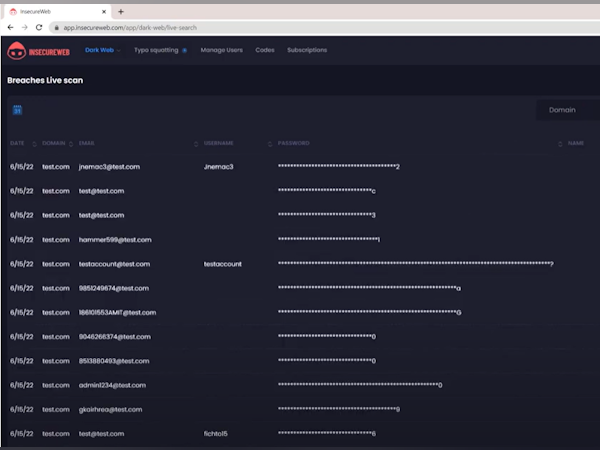The height and width of the screenshot is (450, 600).
Task: Select email testaccount@test.com
Action: pos(114,264)
